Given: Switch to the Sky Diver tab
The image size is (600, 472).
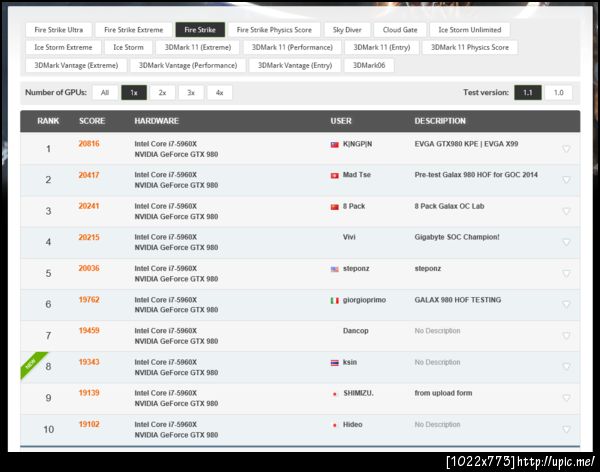Looking at the screenshot, I should 347,29.
